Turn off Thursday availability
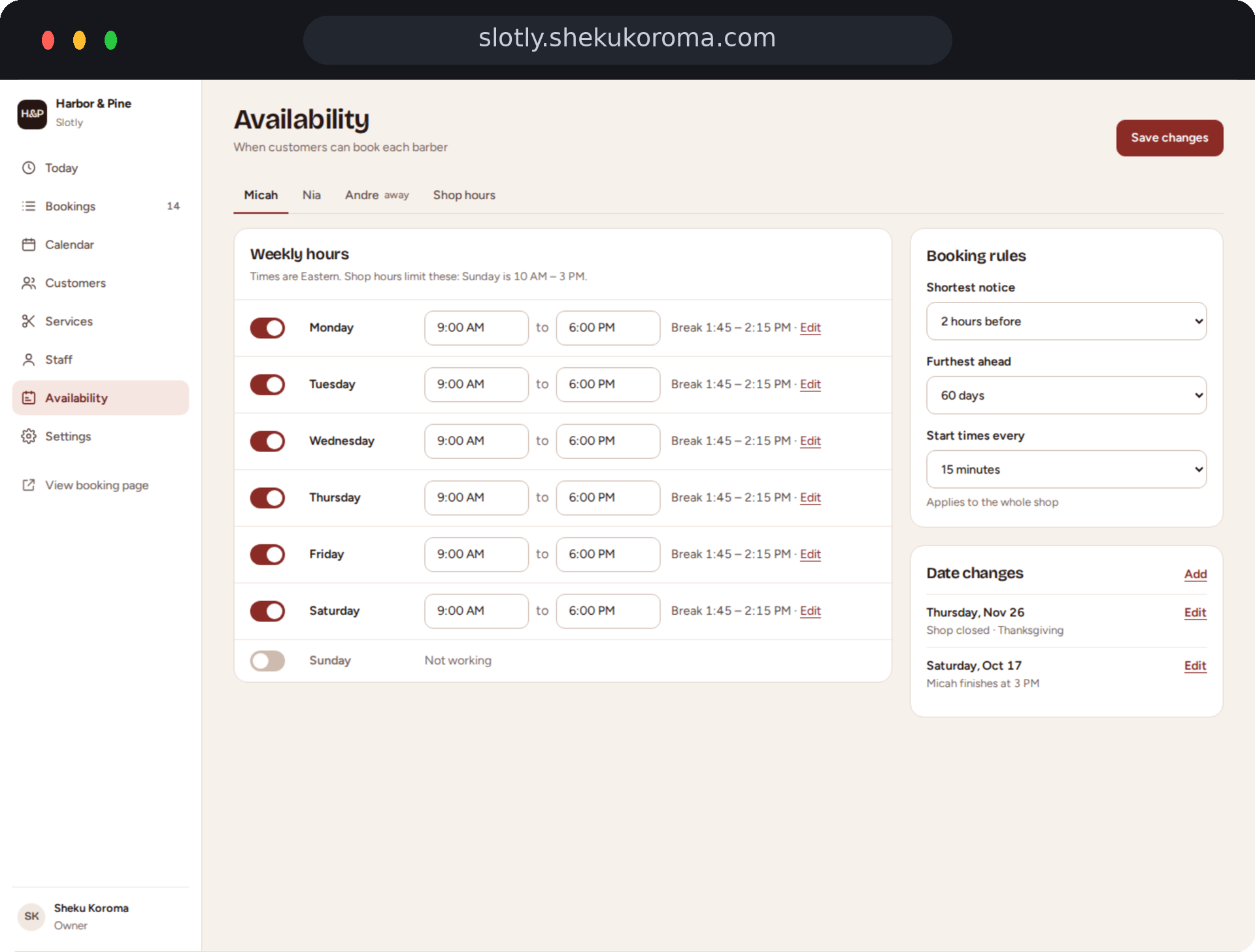The height and width of the screenshot is (952, 1255). point(267,498)
